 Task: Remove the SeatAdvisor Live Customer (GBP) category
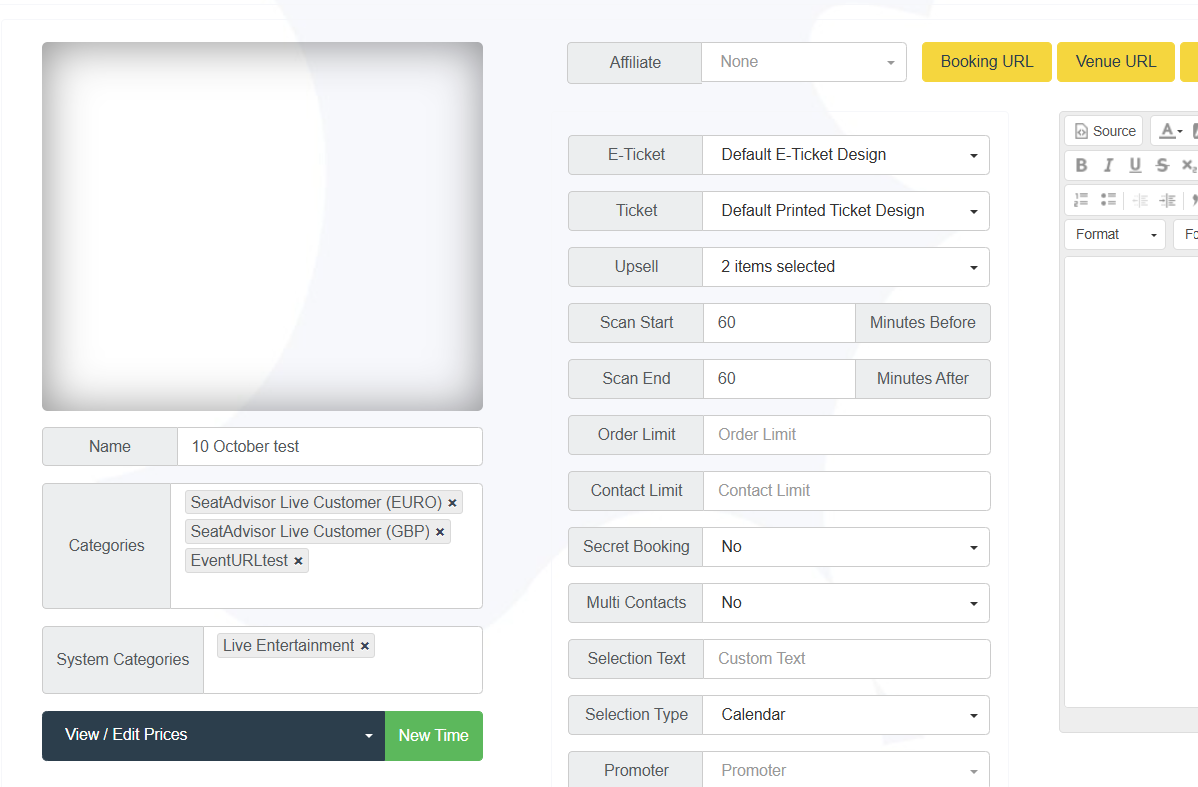coord(440,533)
